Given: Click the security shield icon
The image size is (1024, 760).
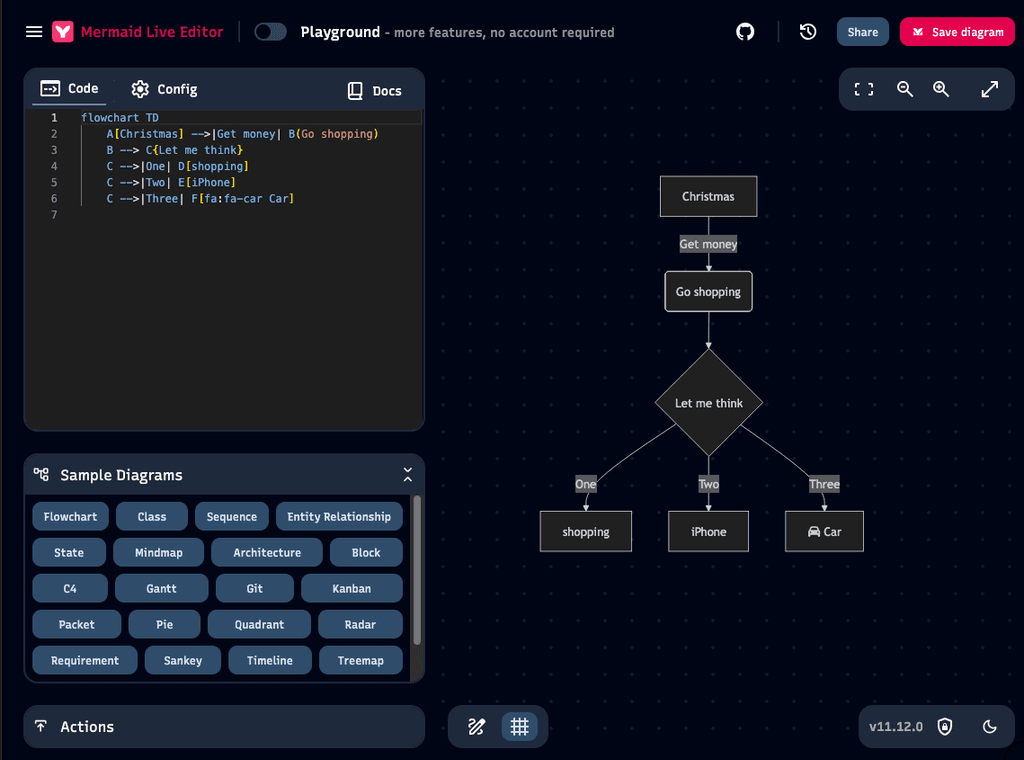Looking at the screenshot, I should [x=945, y=727].
